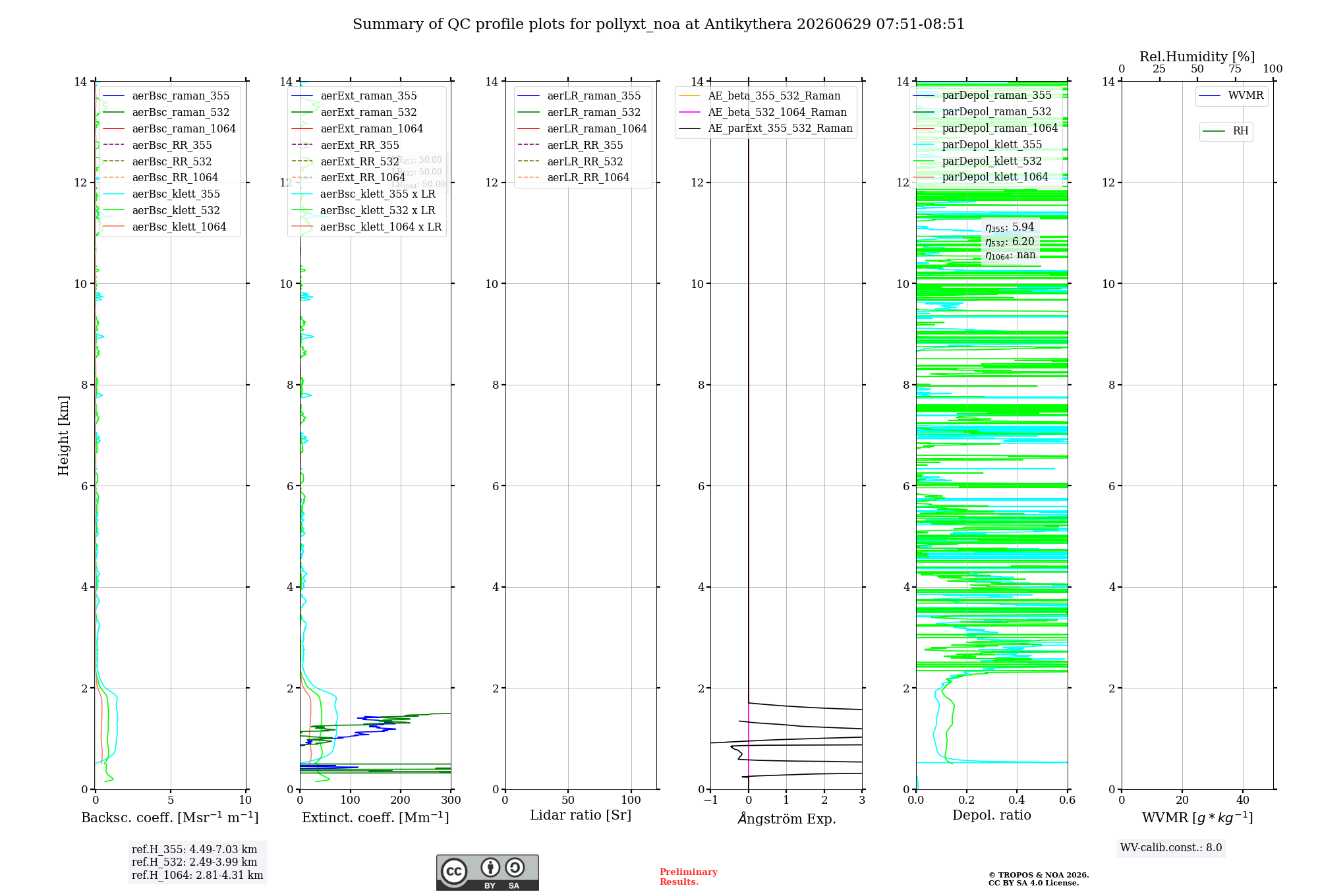Click the Creative Commons CC circle icon

click(x=454, y=872)
